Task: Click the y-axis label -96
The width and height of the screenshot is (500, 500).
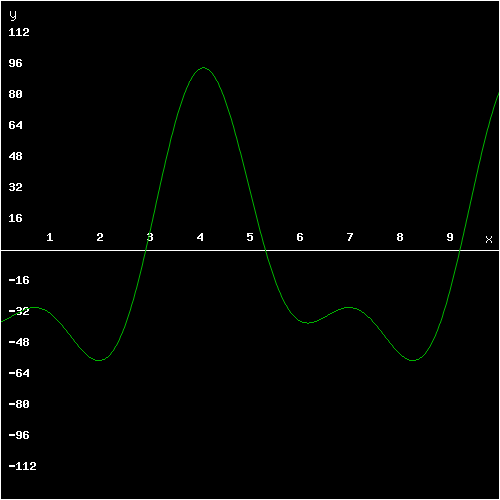Action: 19,435
